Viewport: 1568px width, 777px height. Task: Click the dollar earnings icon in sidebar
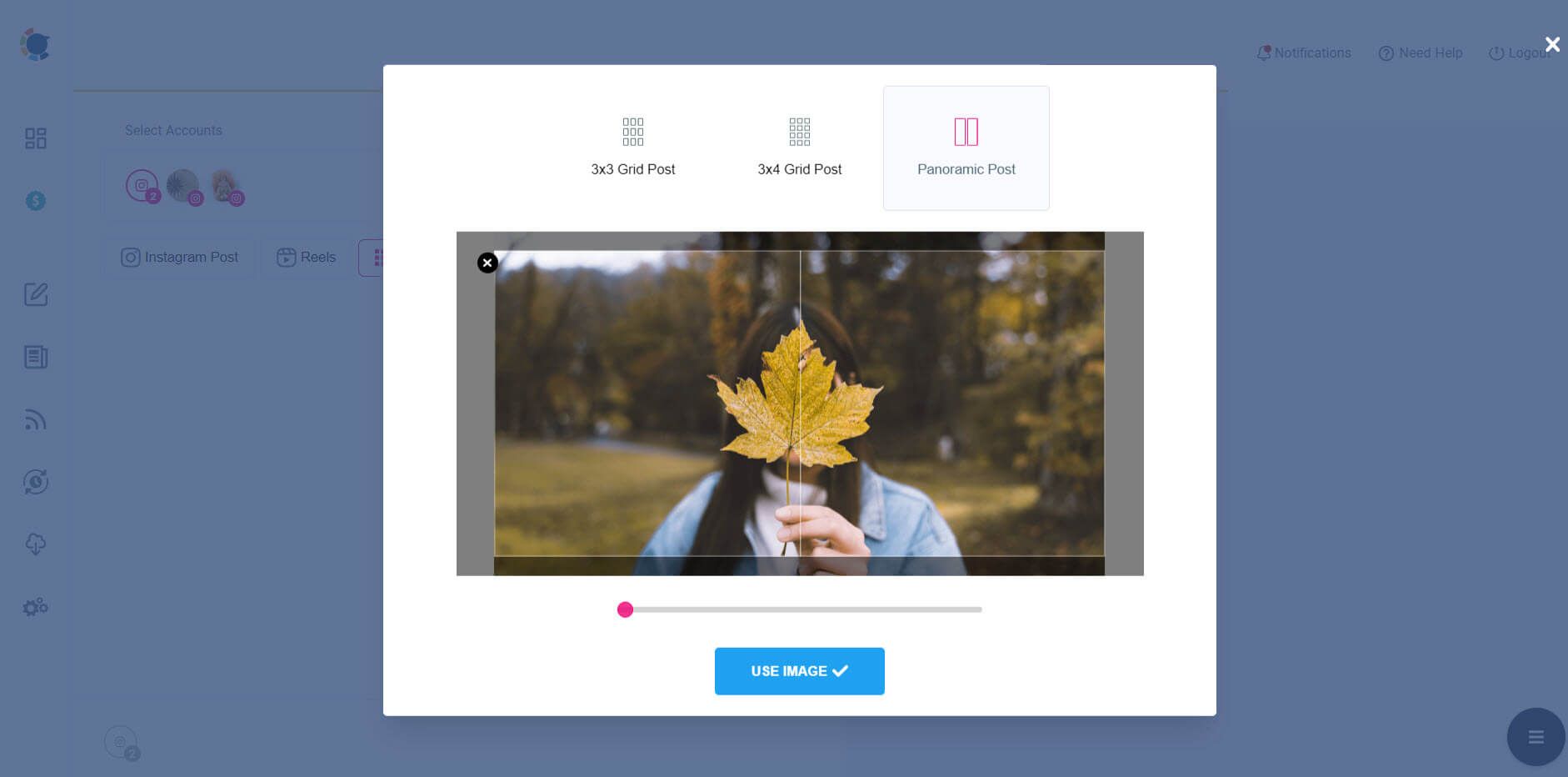pyautogui.click(x=35, y=200)
